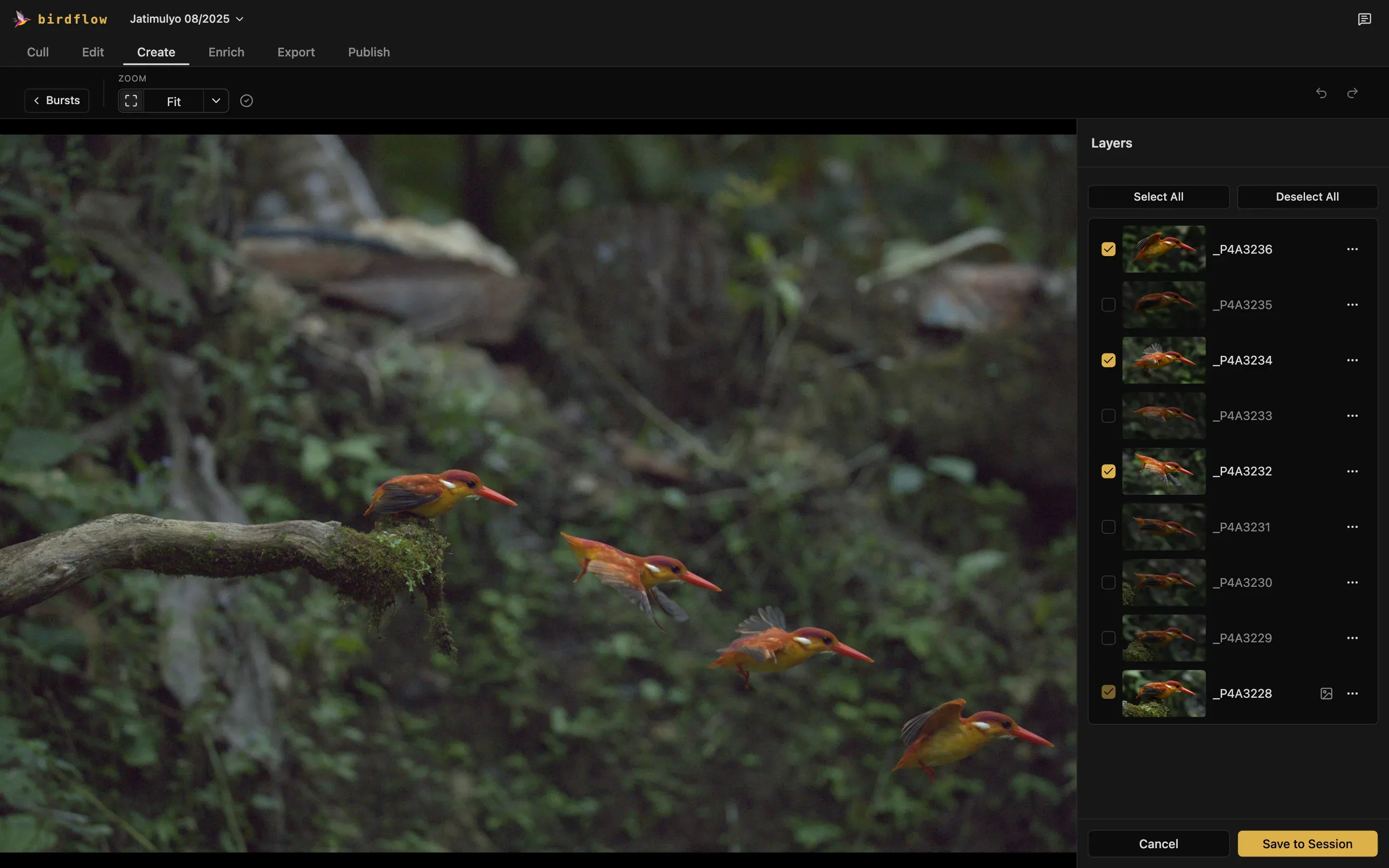The width and height of the screenshot is (1389, 868).
Task: Click the _P4A3232 layer thumbnail
Action: click(x=1163, y=471)
